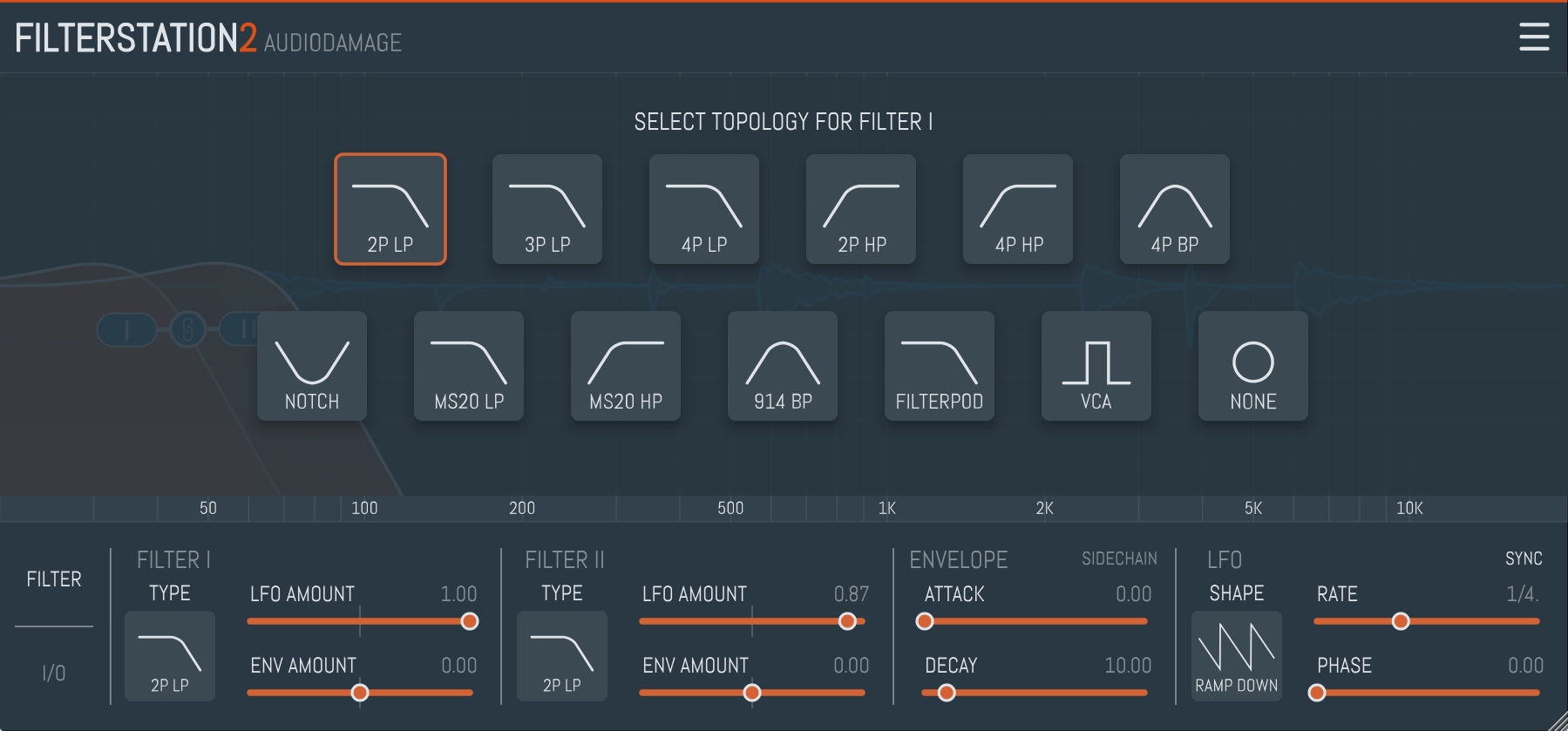
Task: Toggle envelope SIDECHAIN
Action: point(1120,558)
